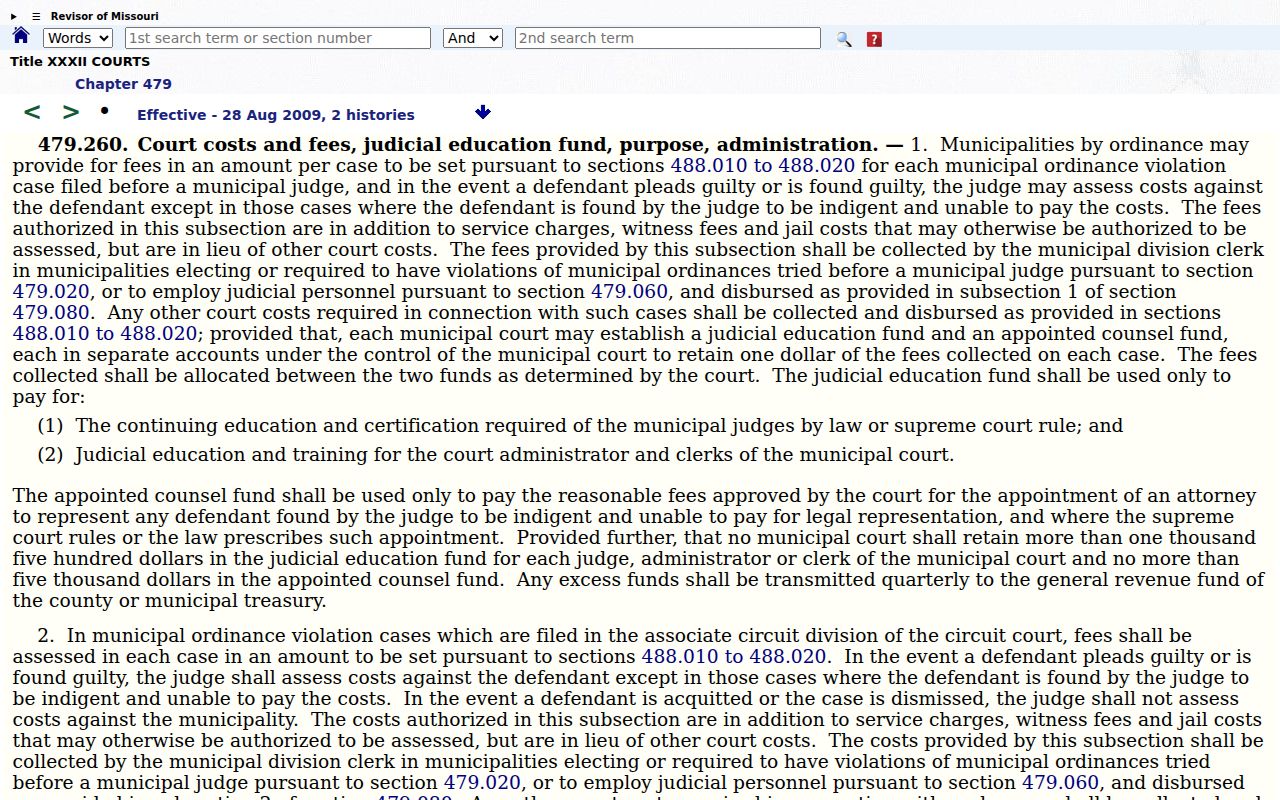Screen dimensions: 1280x800
Task: Expand the triangle next to Revisor of Missouri
Action: pyautogui.click(x=14, y=16)
